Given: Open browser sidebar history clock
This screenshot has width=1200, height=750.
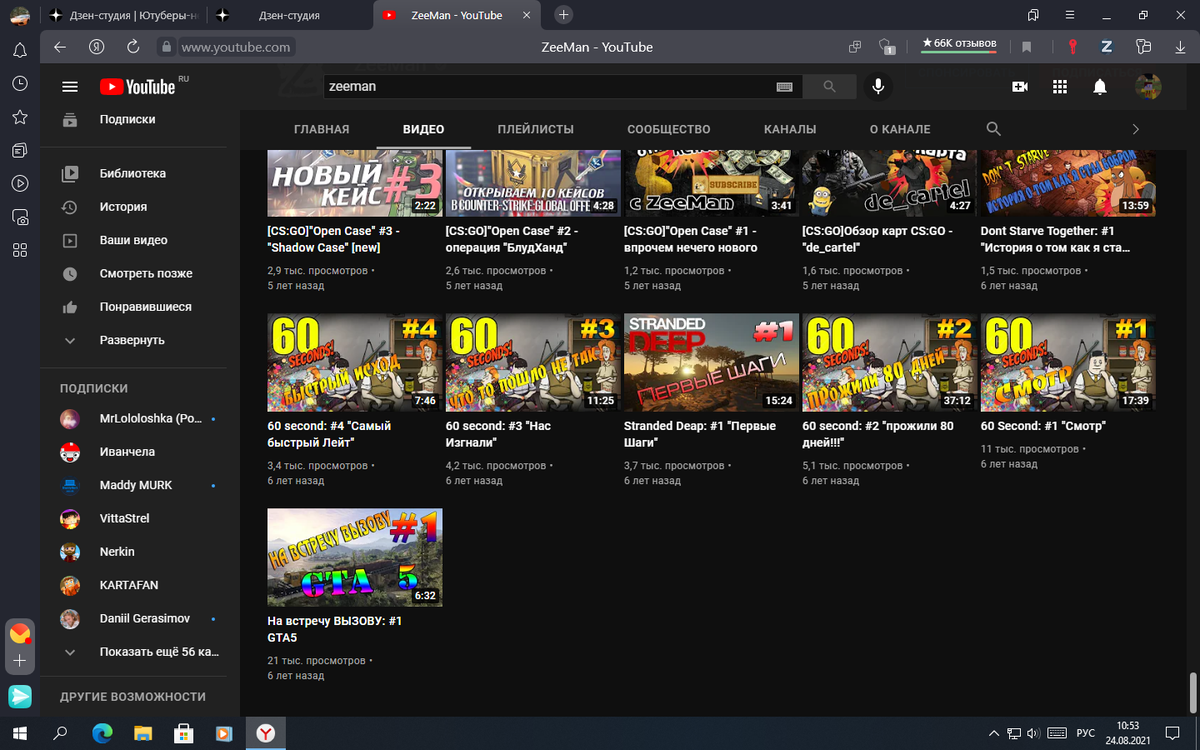Looking at the screenshot, I should pyautogui.click(x=19, y=84).
